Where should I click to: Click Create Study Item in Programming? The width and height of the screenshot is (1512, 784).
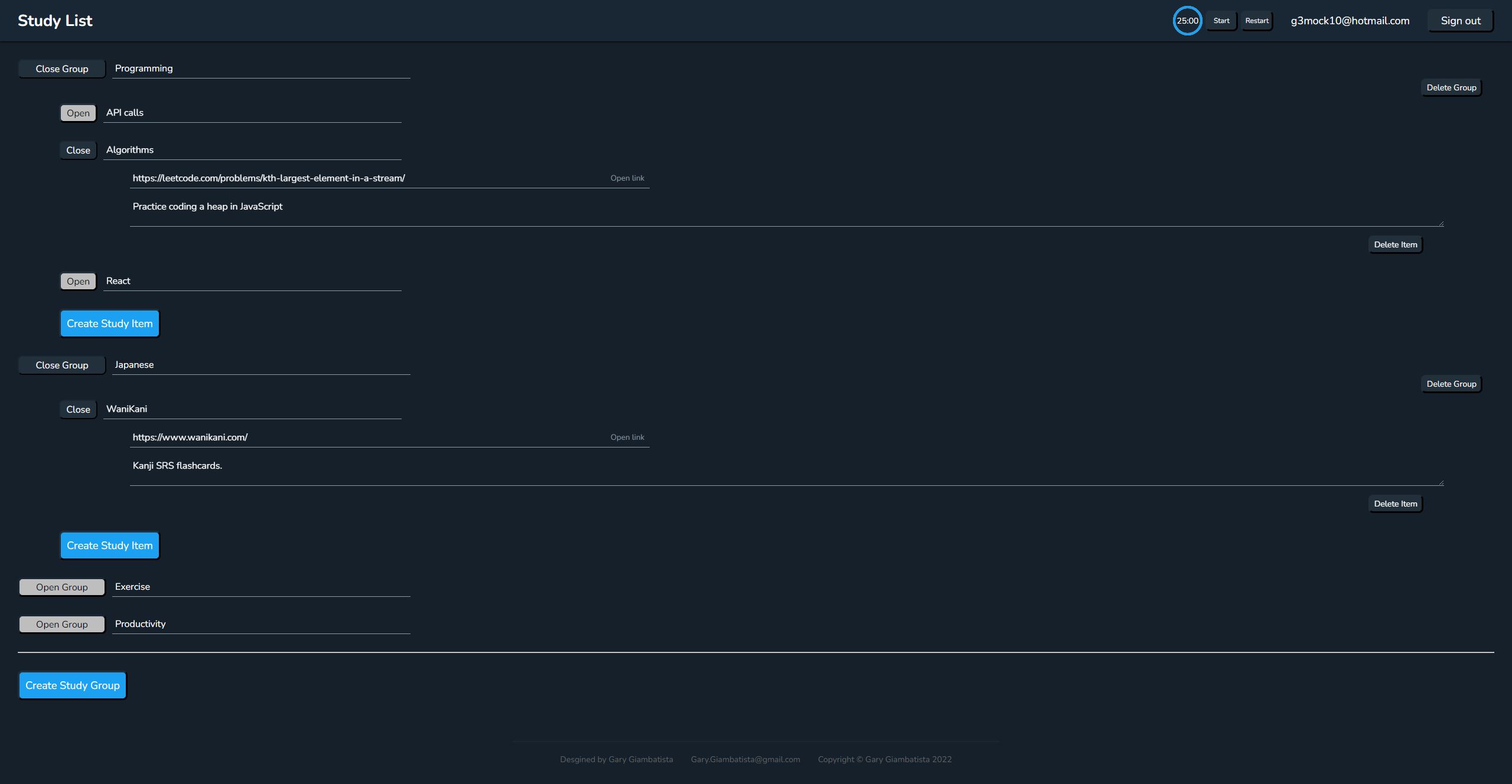click(x=109, y=323)
